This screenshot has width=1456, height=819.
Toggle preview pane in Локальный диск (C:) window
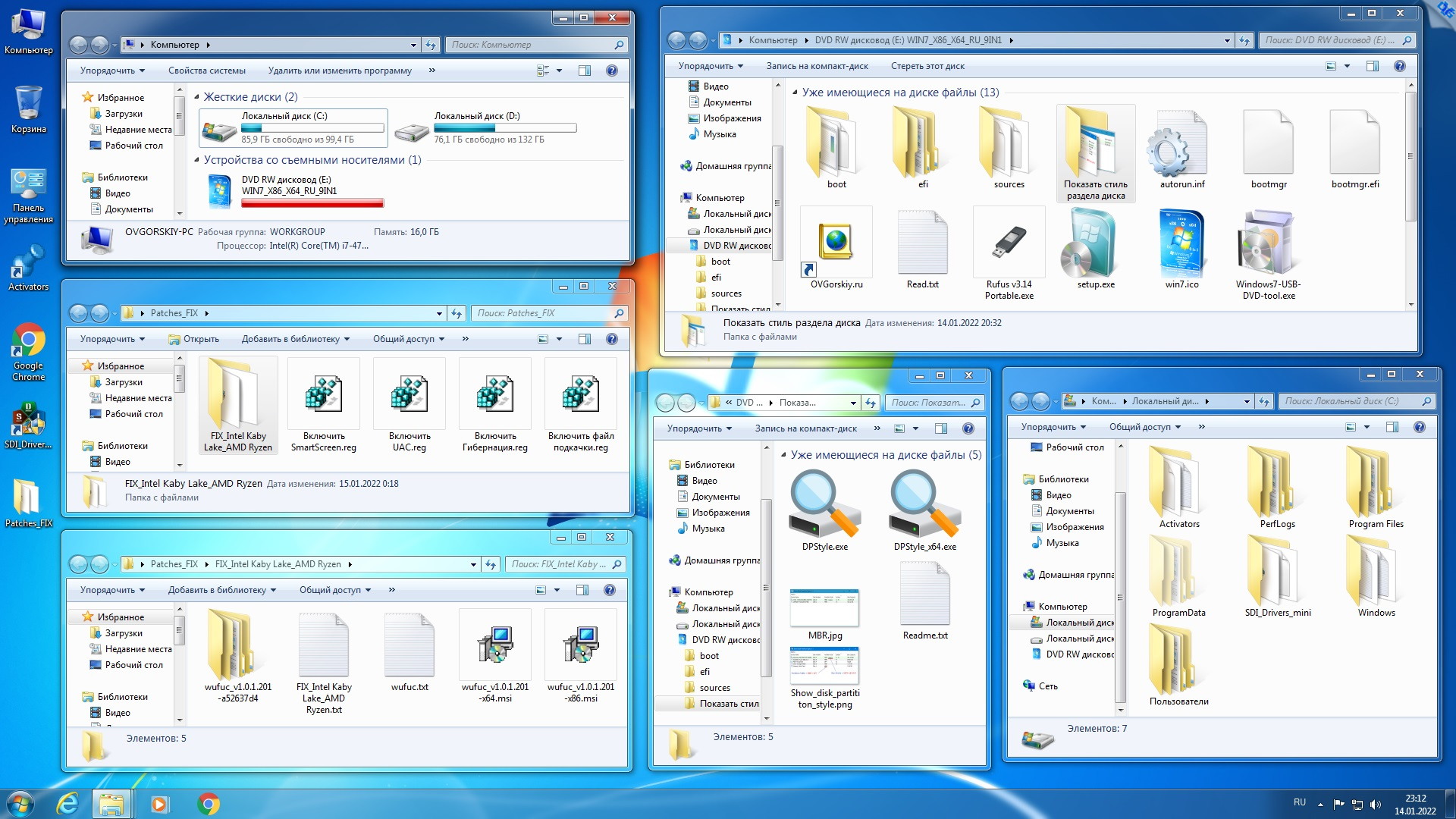coord(1392,427)
